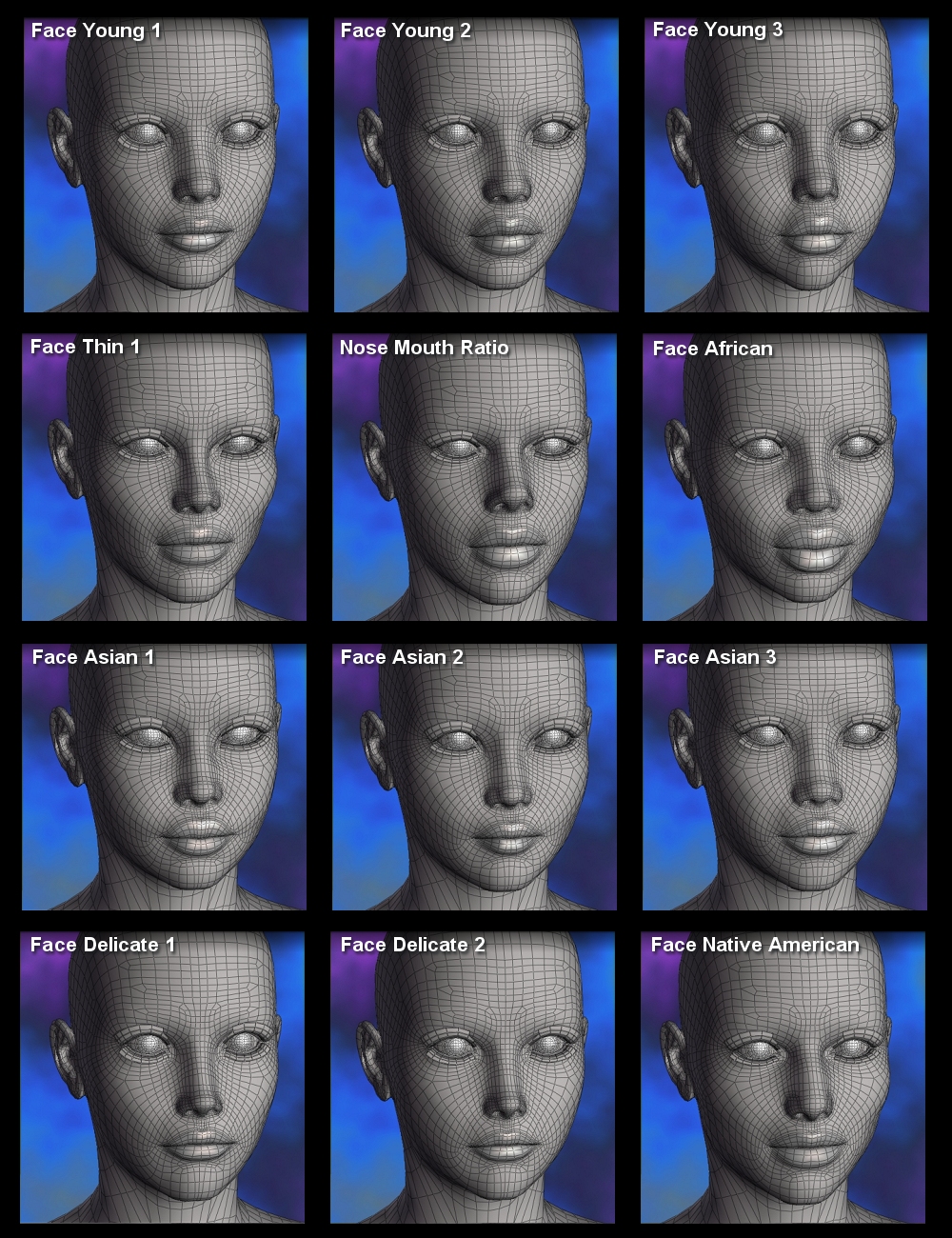This screenshot has height=1238, width=952.
Task: Select the Nose Mouth Ratio thumbnail
Action: (476, 476)
